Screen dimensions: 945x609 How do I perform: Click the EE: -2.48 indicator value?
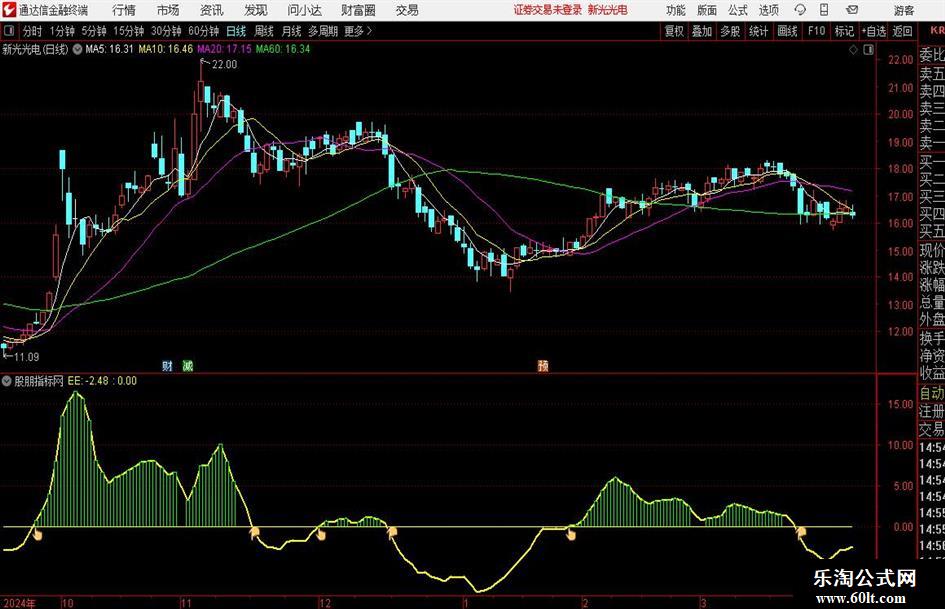88,381
